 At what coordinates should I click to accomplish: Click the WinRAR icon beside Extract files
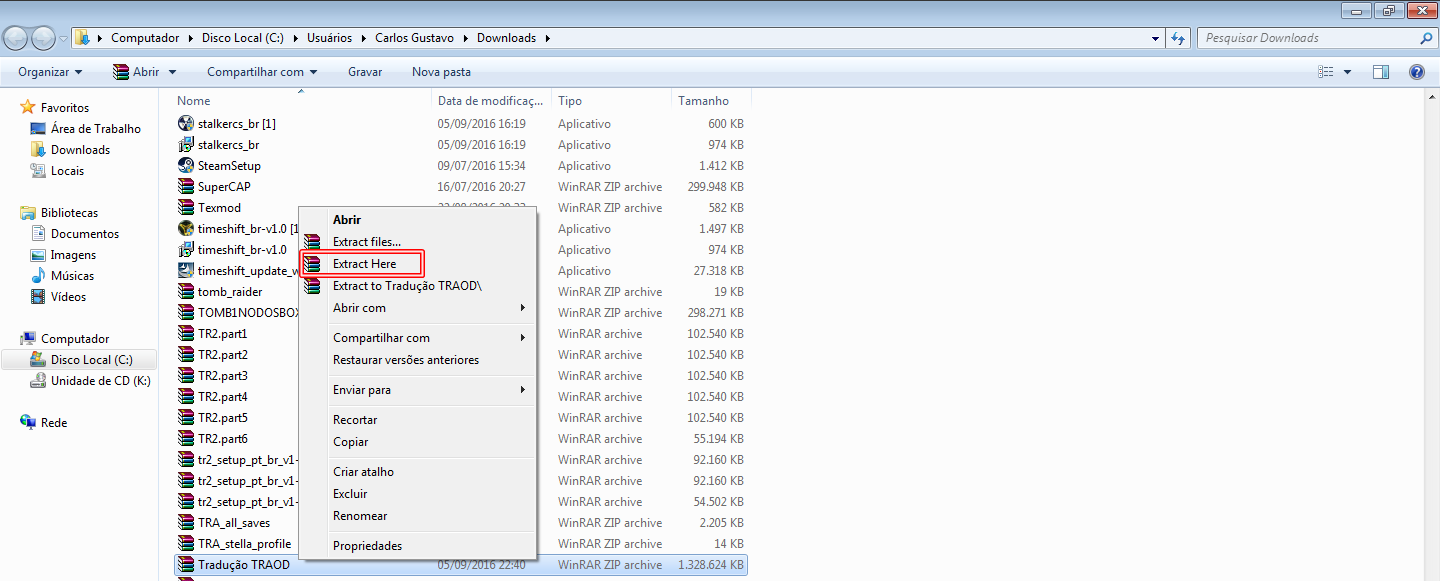click(x=313, y=242)
